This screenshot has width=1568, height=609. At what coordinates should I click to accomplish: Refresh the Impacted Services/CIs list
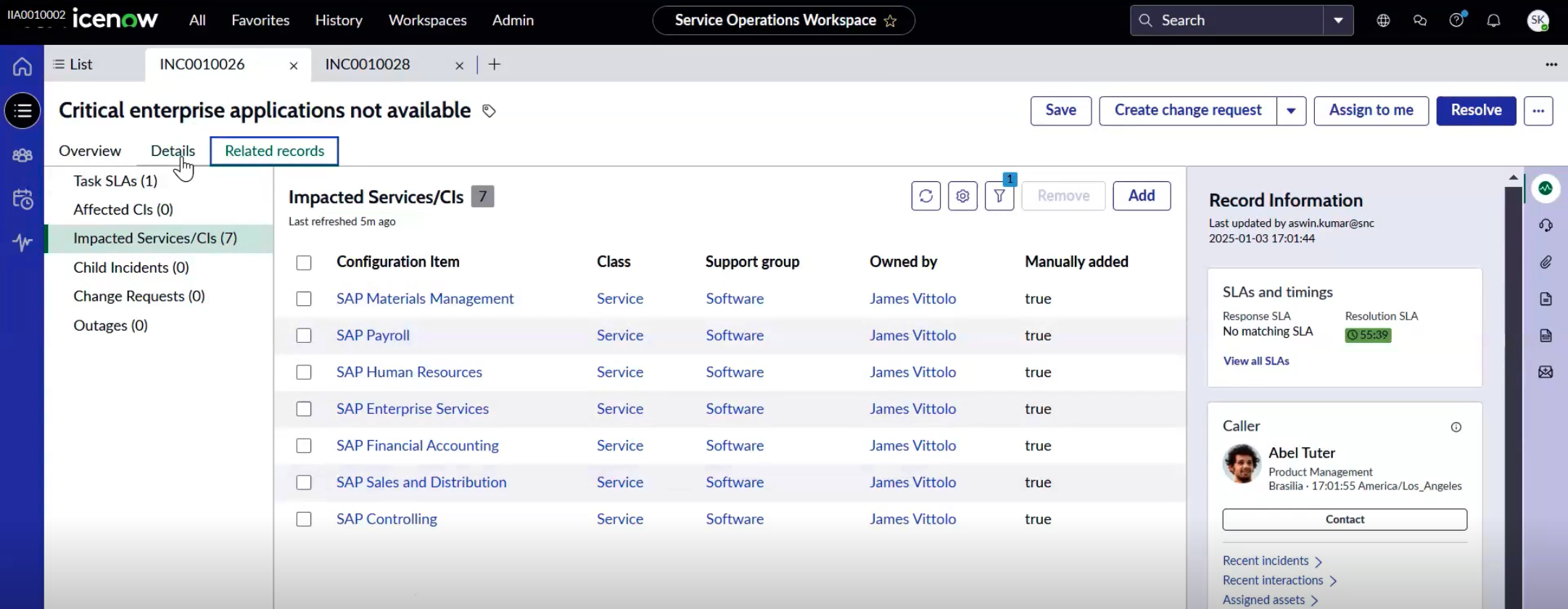pyautogui.click(x=926, y=196)
